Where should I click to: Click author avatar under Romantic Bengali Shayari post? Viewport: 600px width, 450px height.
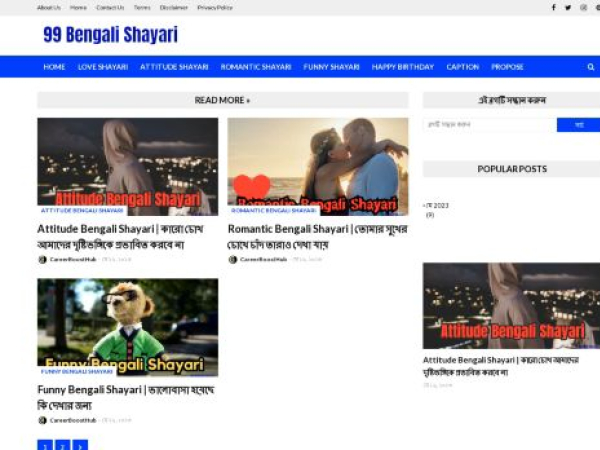coord(233,259)
